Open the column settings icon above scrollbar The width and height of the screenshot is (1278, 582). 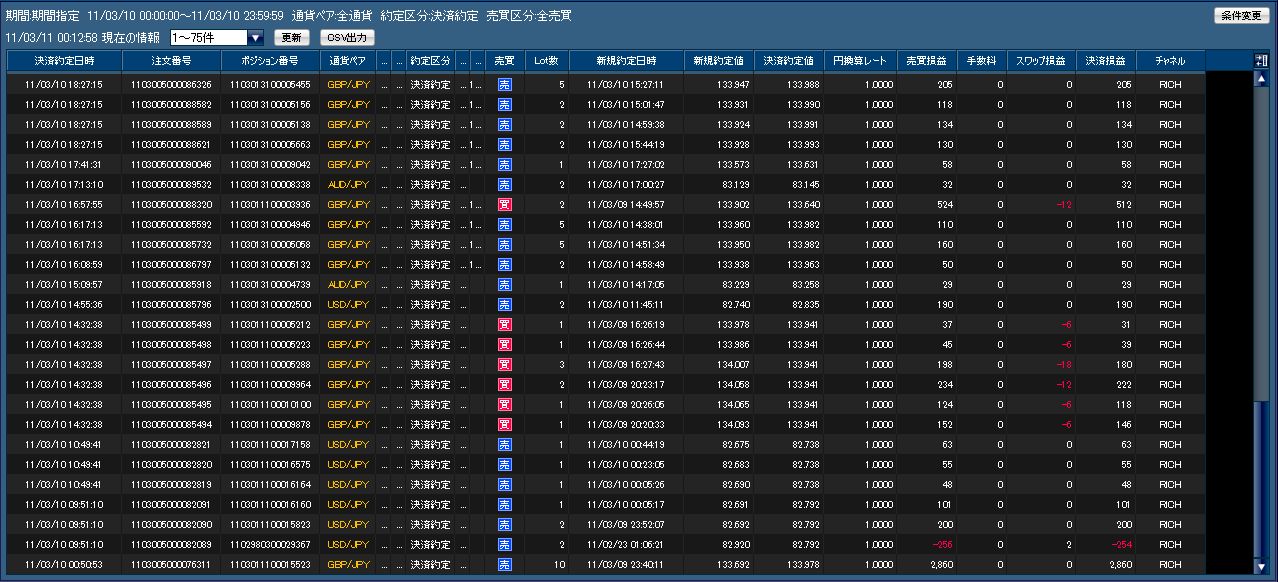(x=1260, y=61)
